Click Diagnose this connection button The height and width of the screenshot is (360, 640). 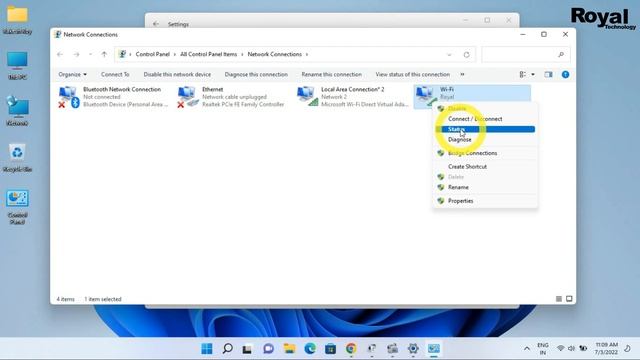256,74
